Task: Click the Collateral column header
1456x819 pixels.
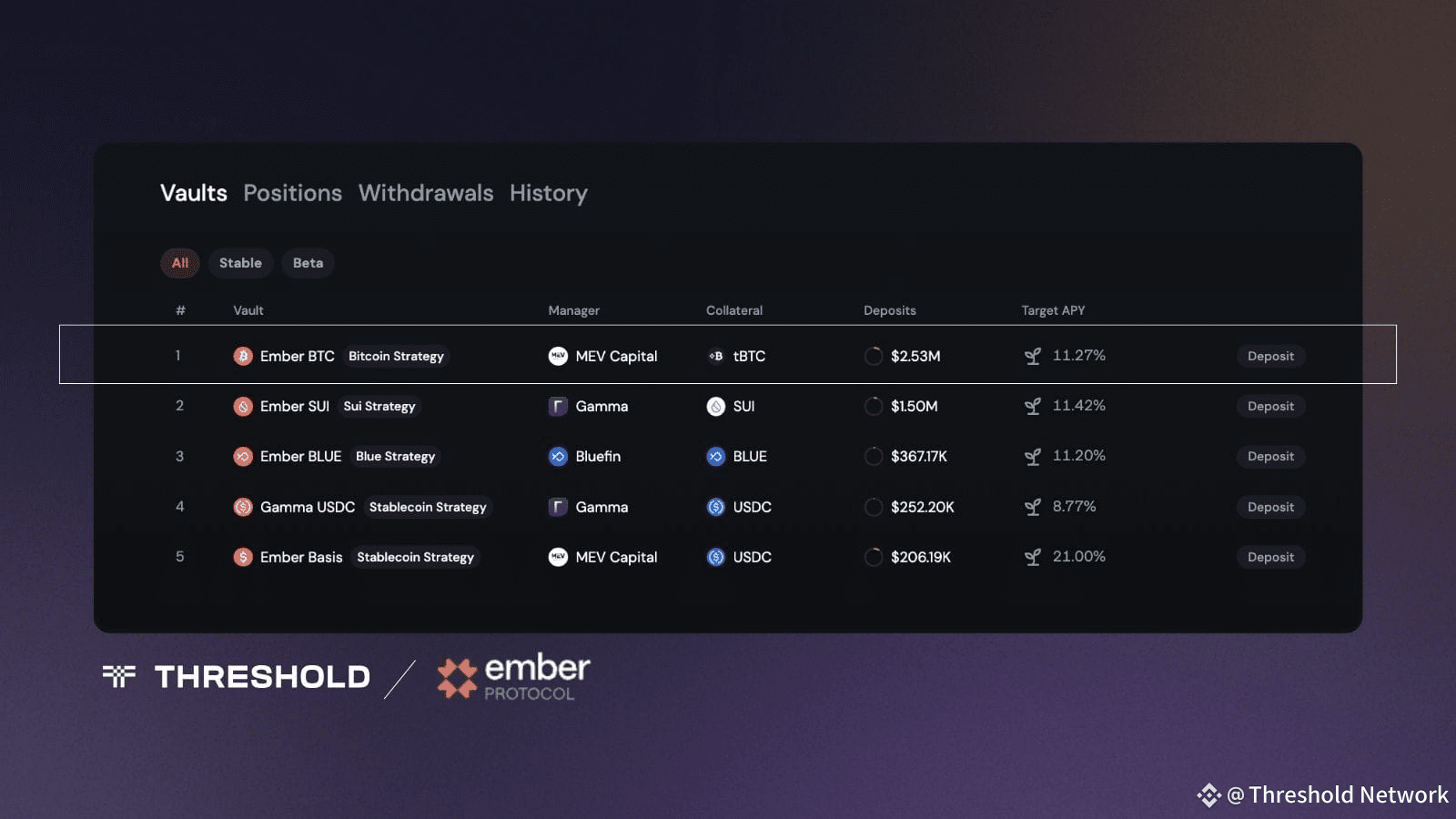Action: pos(734,310)
